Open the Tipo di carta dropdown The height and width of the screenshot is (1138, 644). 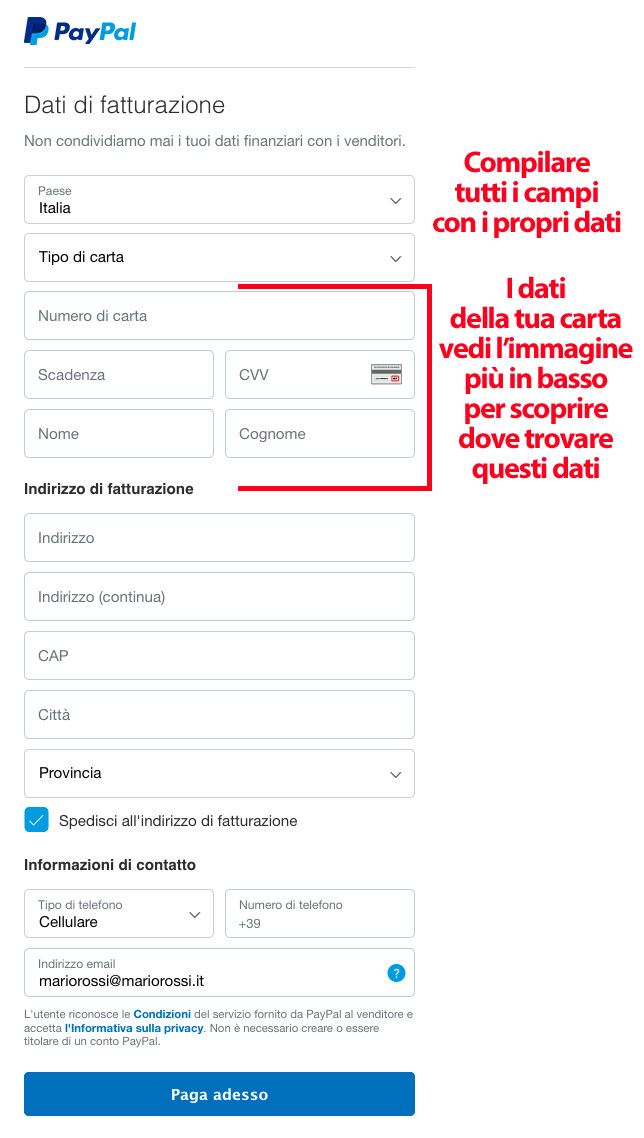pyautogui.click(x=219, y=258)
